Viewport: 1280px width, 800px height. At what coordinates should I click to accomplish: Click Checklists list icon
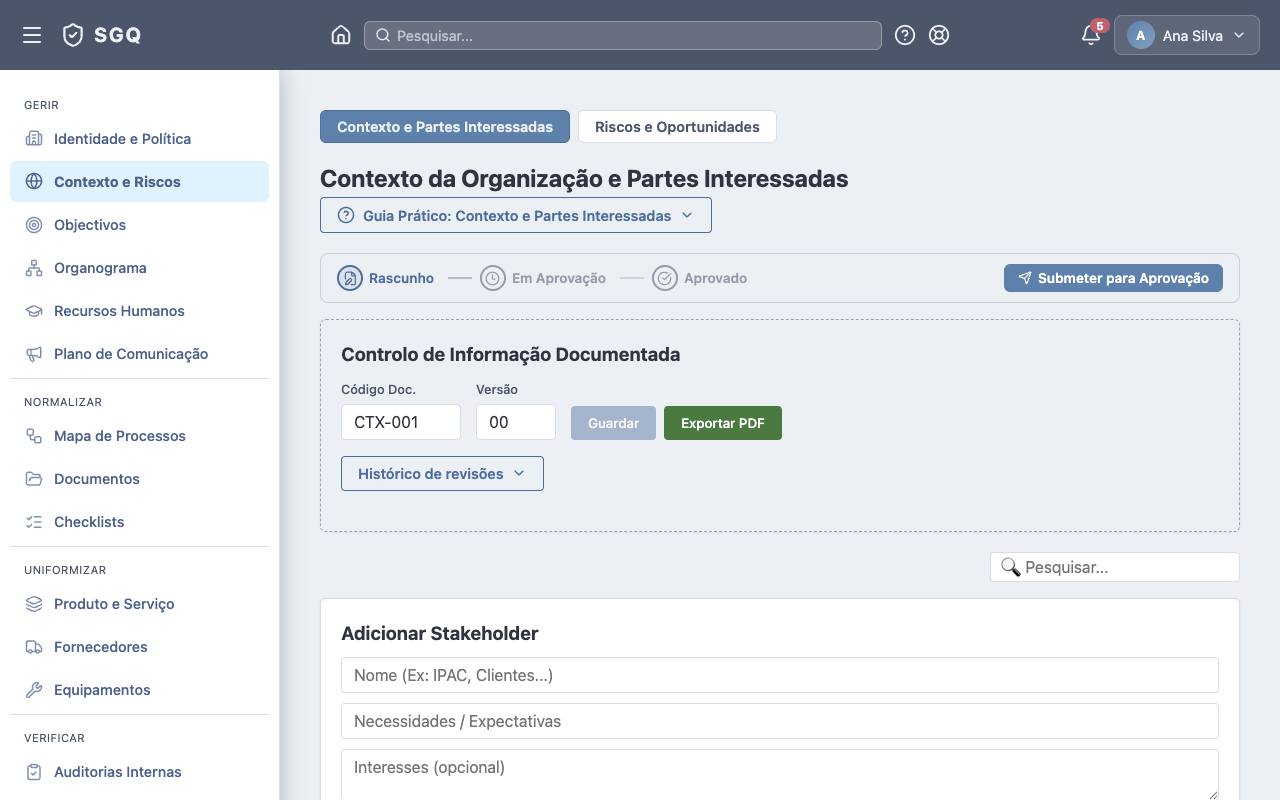[x=34, y=521]
